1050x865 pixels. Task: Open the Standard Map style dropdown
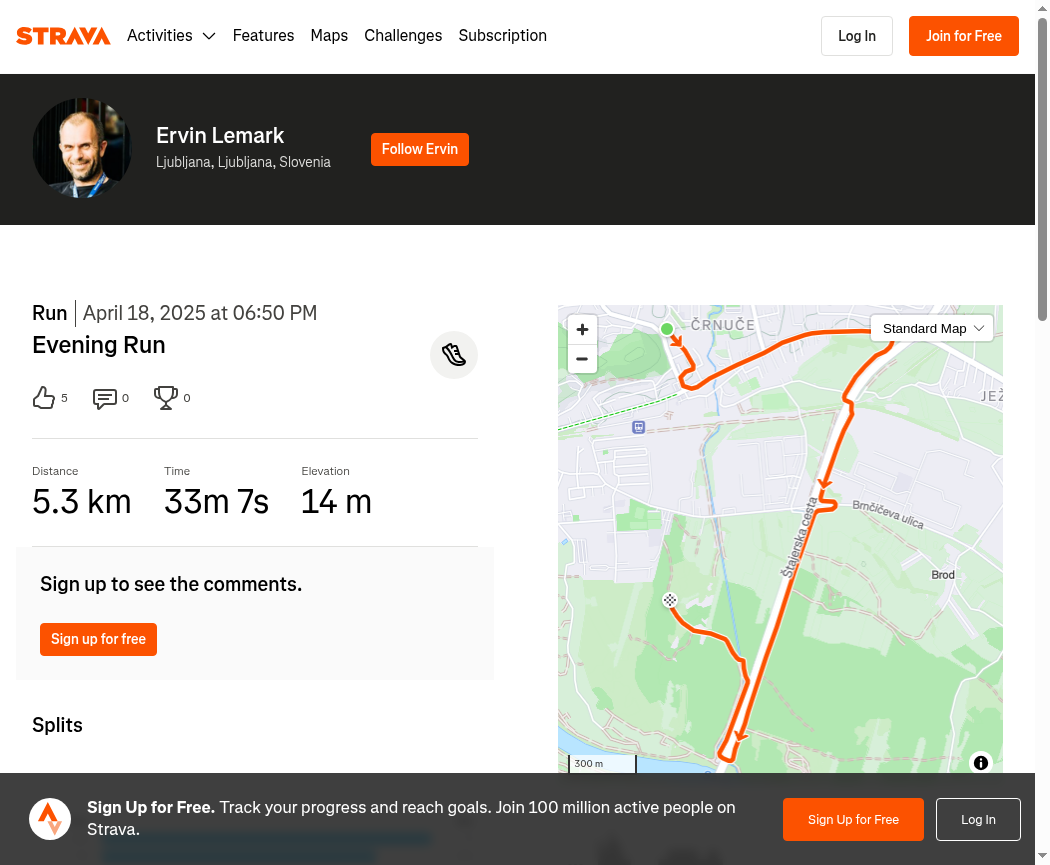[932, 329]
